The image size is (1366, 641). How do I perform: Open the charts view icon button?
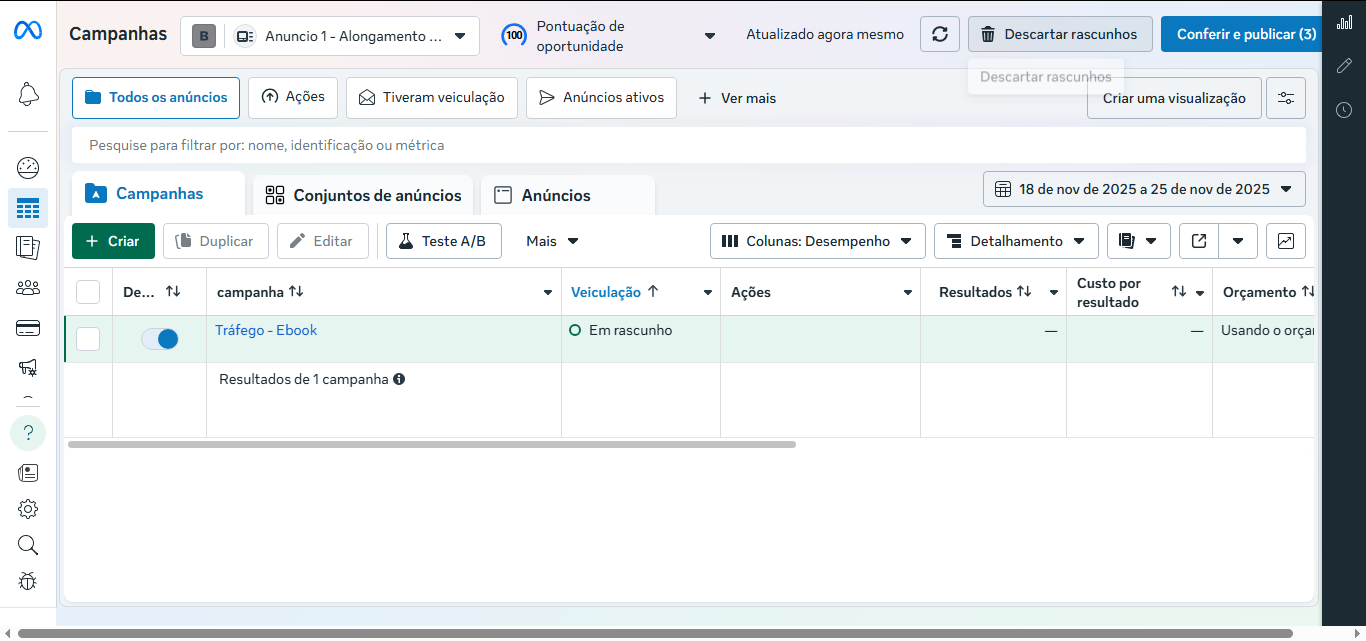1286,241
